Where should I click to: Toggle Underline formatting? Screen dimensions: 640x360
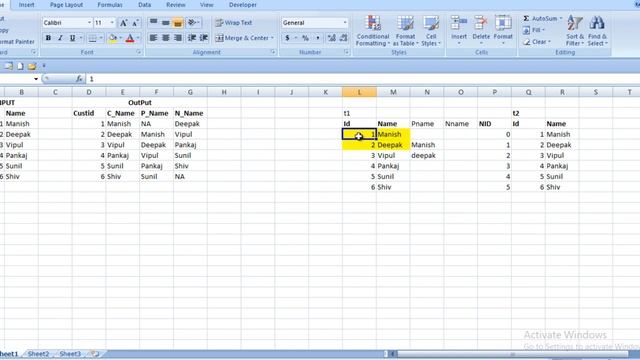point(72,38)
